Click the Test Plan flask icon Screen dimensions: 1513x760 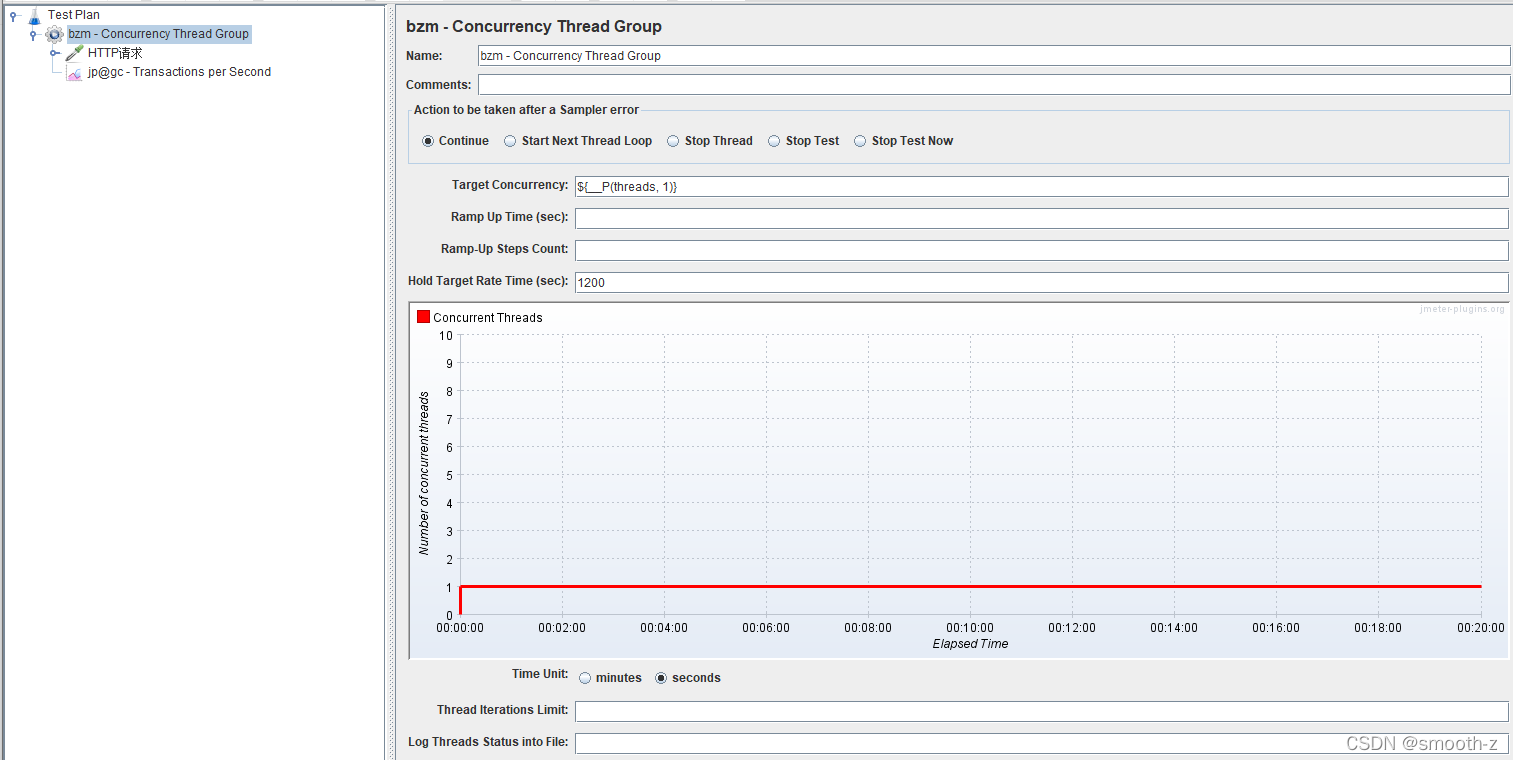(34, 15)
